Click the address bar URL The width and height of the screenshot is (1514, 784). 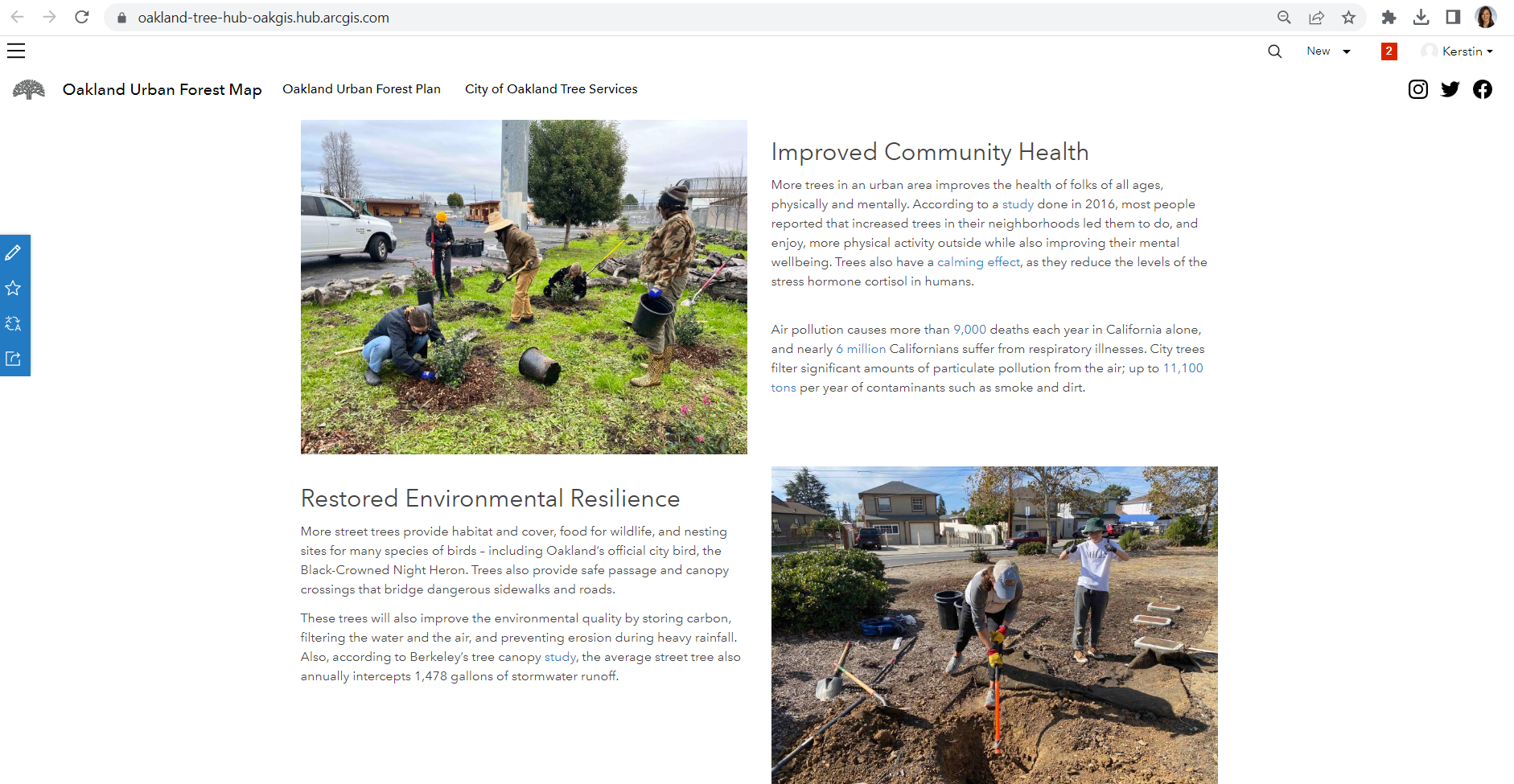pos(263,18)
